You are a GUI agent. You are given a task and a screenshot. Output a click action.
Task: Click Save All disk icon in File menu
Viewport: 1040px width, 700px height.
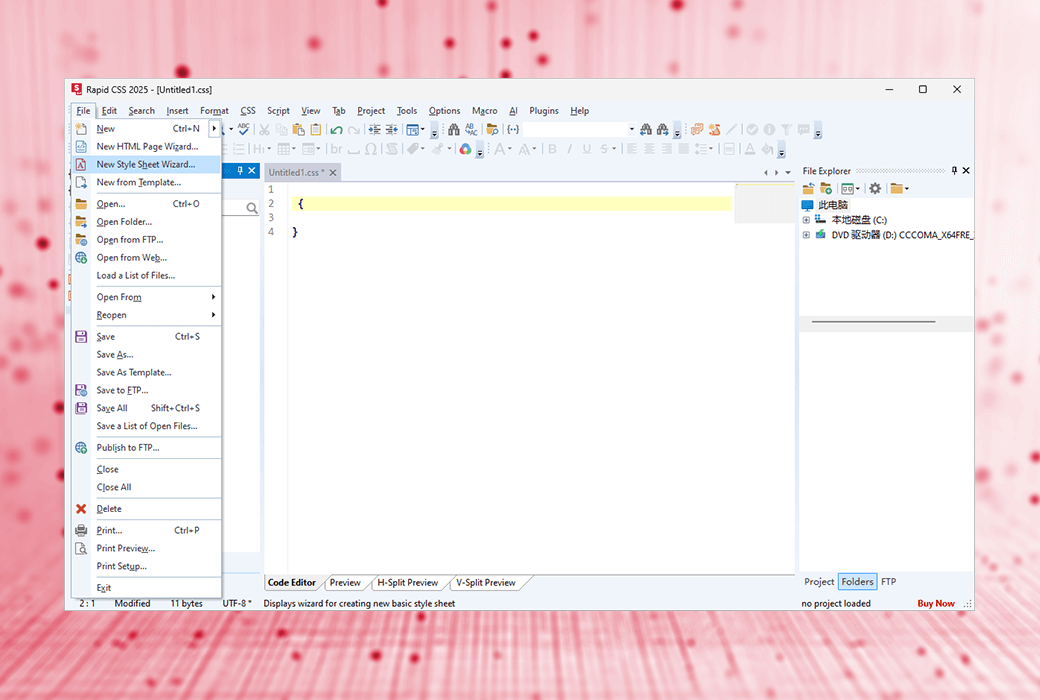tap(81, 408)
